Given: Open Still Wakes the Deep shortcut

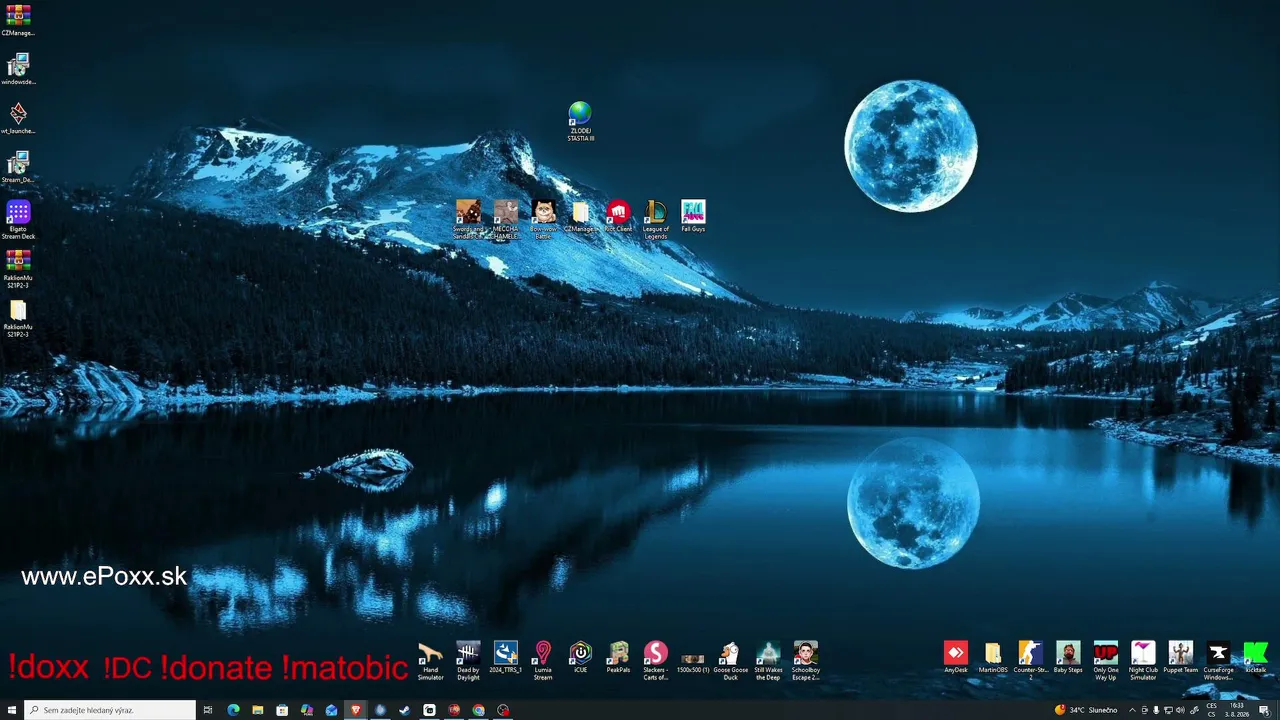Looking at the screenshot, I should pyautogui.click(x=768, y=660).
